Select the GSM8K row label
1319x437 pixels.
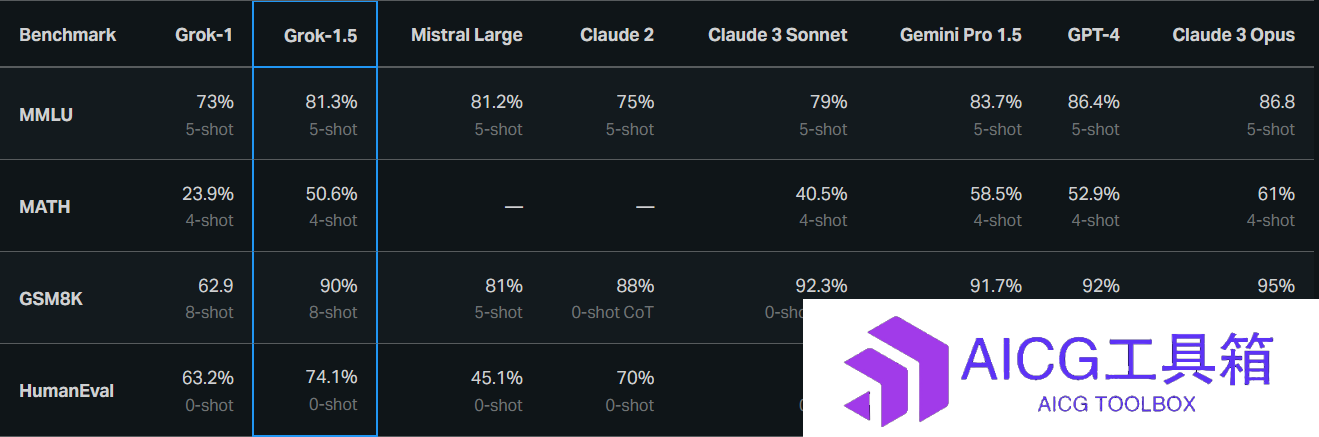tap(51, 299)
